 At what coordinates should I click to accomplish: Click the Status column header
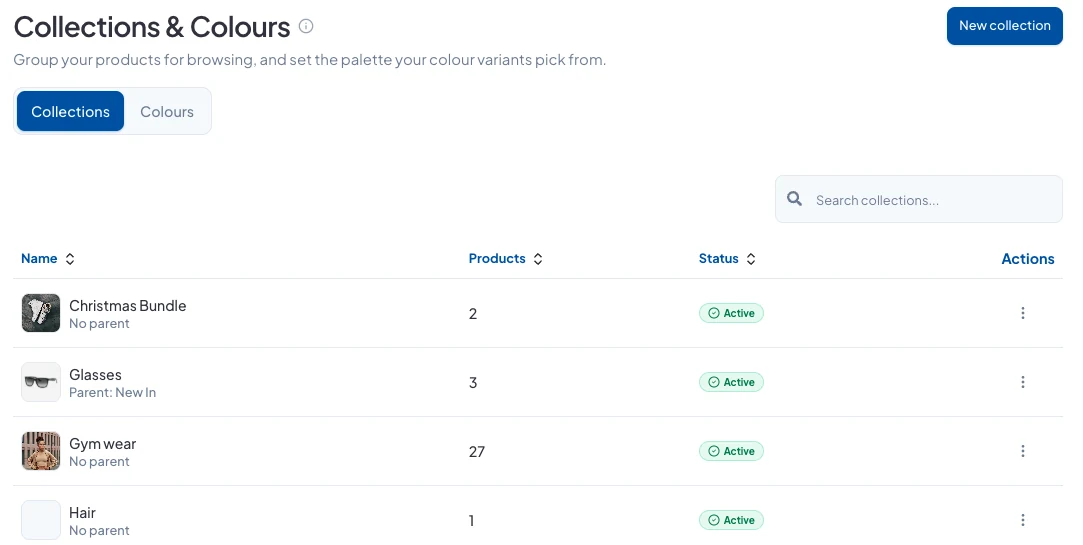tap(718, 258)
